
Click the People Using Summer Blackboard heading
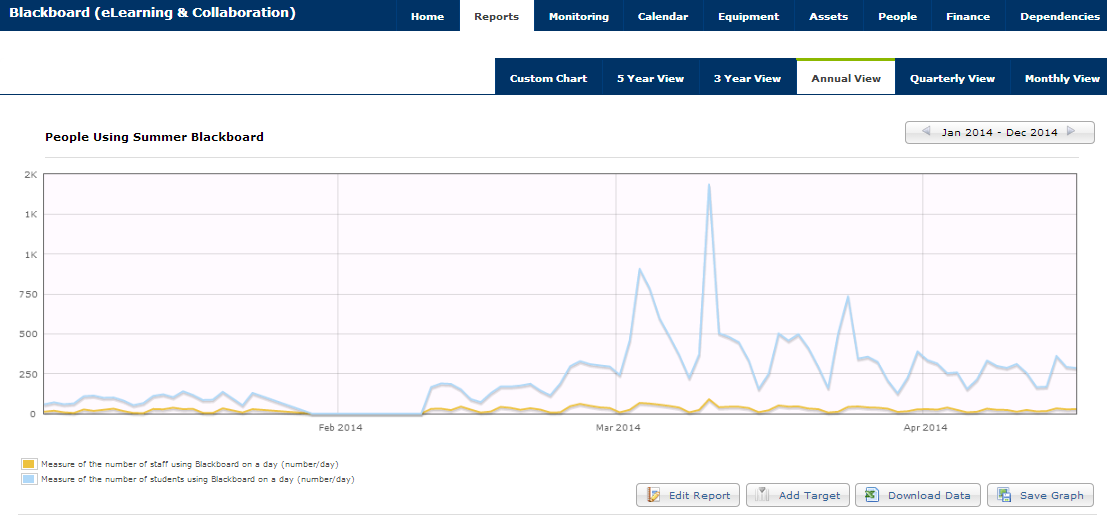pyautogui.click(x=154, y=137)
